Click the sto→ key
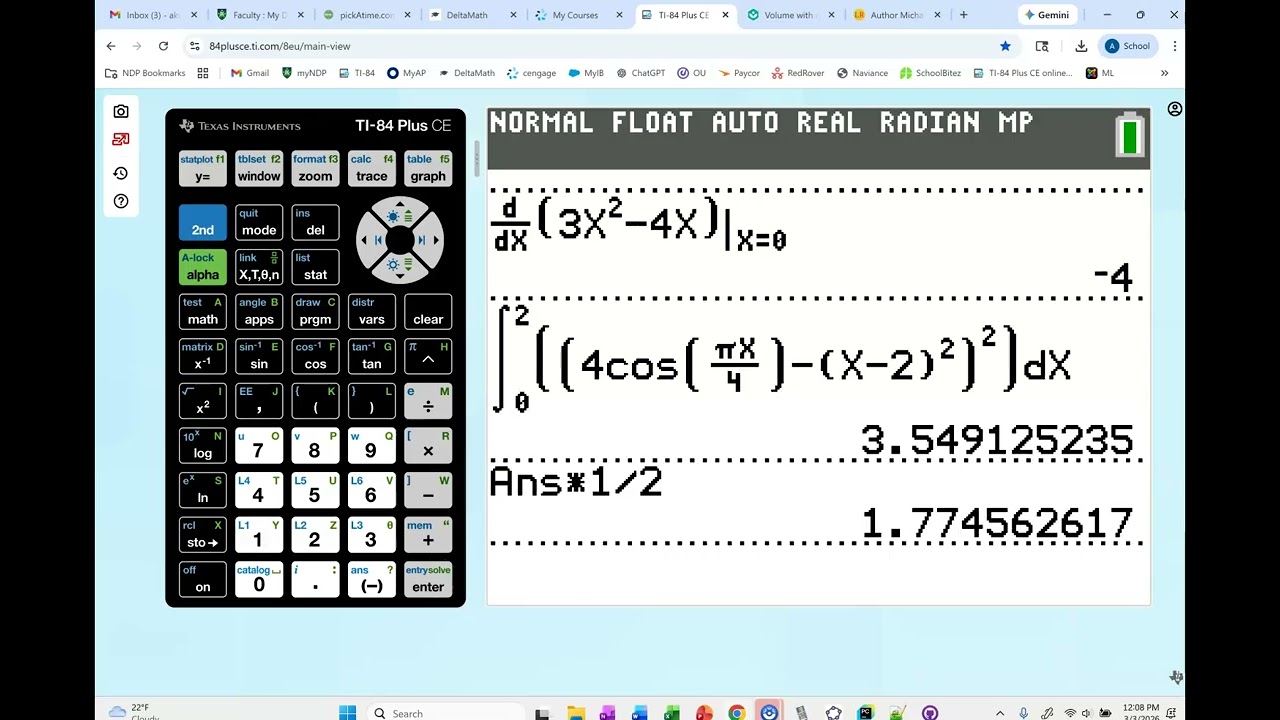This screenshot has width=1280, height=720. pos(203,535)
